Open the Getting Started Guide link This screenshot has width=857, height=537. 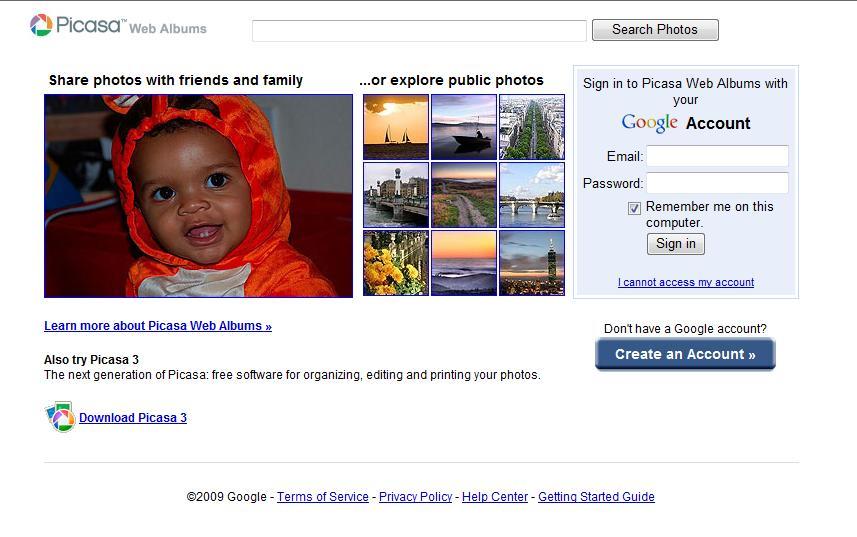[x=596, y=497]
